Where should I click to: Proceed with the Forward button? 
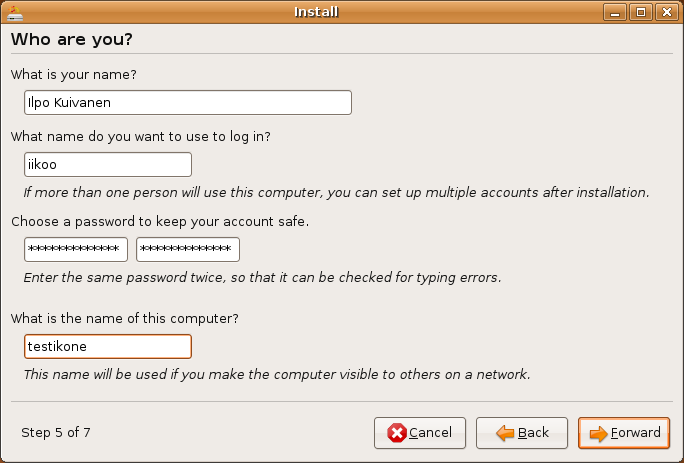(x=624, y=433)
